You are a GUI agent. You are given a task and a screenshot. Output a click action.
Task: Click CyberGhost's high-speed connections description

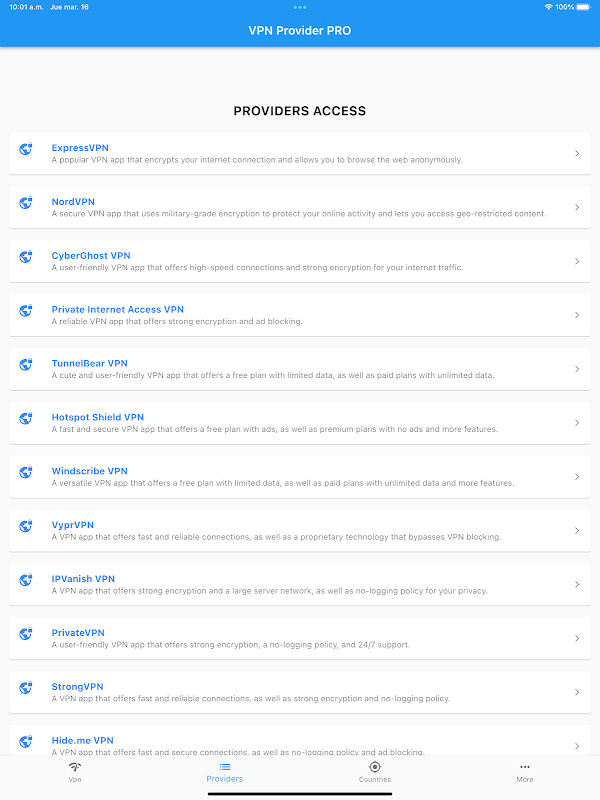[x=258, y=268]
